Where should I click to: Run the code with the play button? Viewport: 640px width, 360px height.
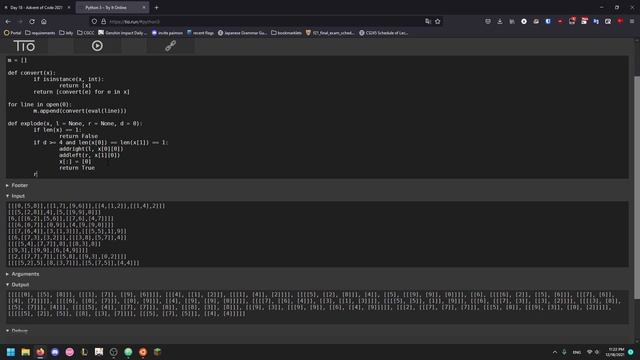click(97, 46)
